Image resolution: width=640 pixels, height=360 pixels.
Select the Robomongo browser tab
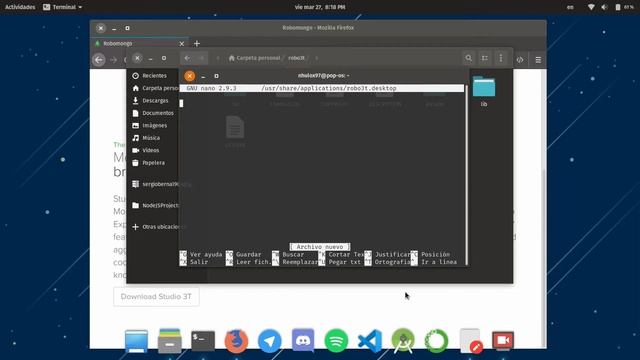139,43
